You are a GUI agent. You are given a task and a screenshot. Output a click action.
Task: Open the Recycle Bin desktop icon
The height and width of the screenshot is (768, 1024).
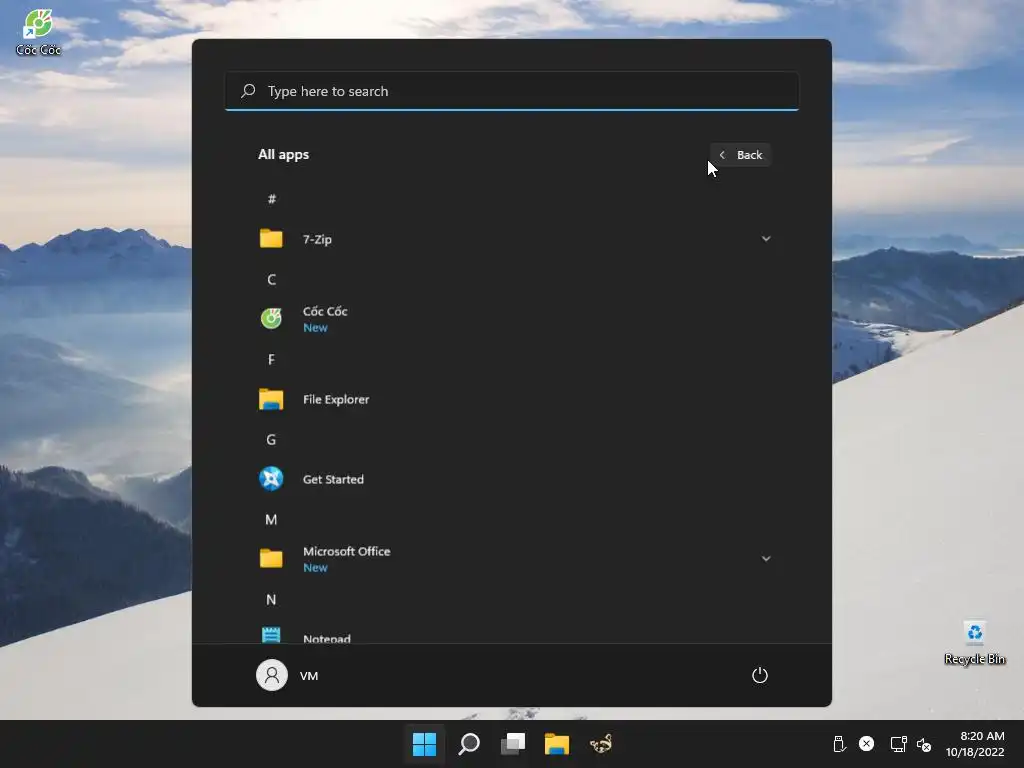[974, 643]
